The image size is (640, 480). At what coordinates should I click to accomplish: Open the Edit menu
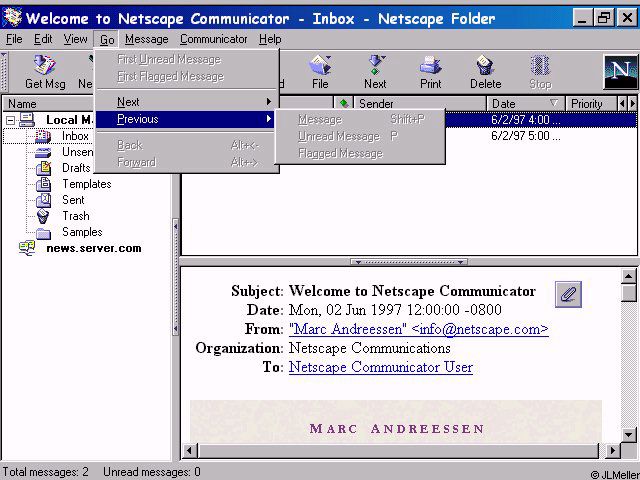tap(43, 39)
